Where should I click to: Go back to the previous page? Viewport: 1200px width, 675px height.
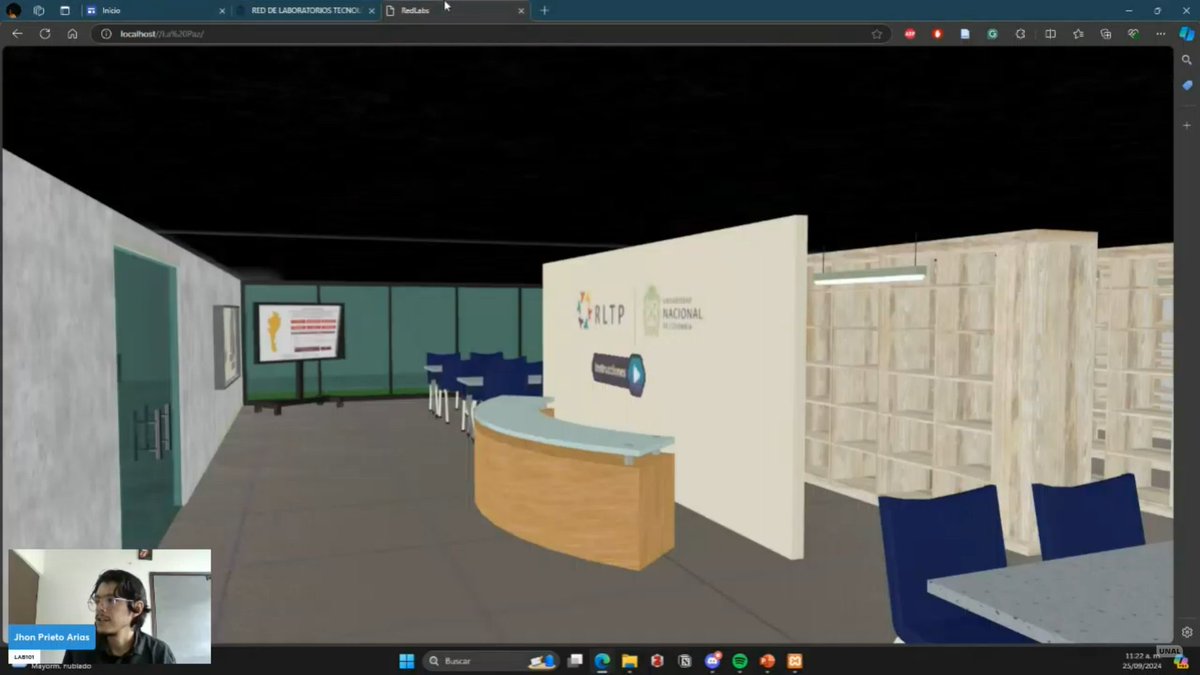click(17, 33)
